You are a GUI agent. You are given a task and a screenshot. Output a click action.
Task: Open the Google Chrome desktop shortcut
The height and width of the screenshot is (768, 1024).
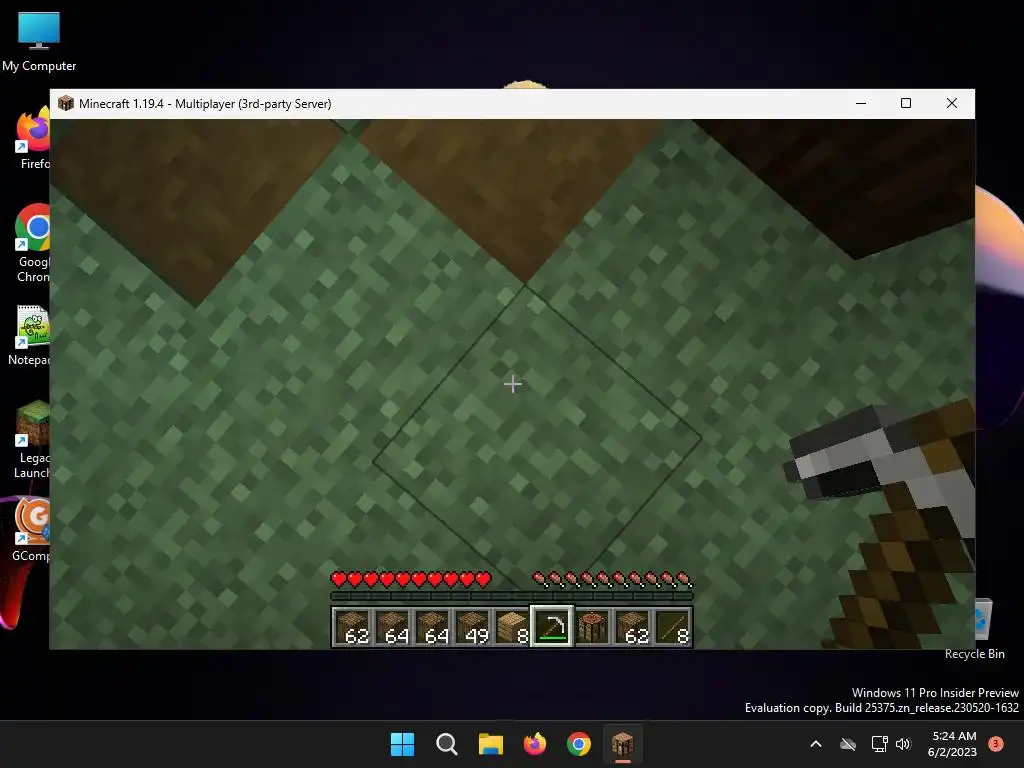pyautogui.click(x=33, y=243)
